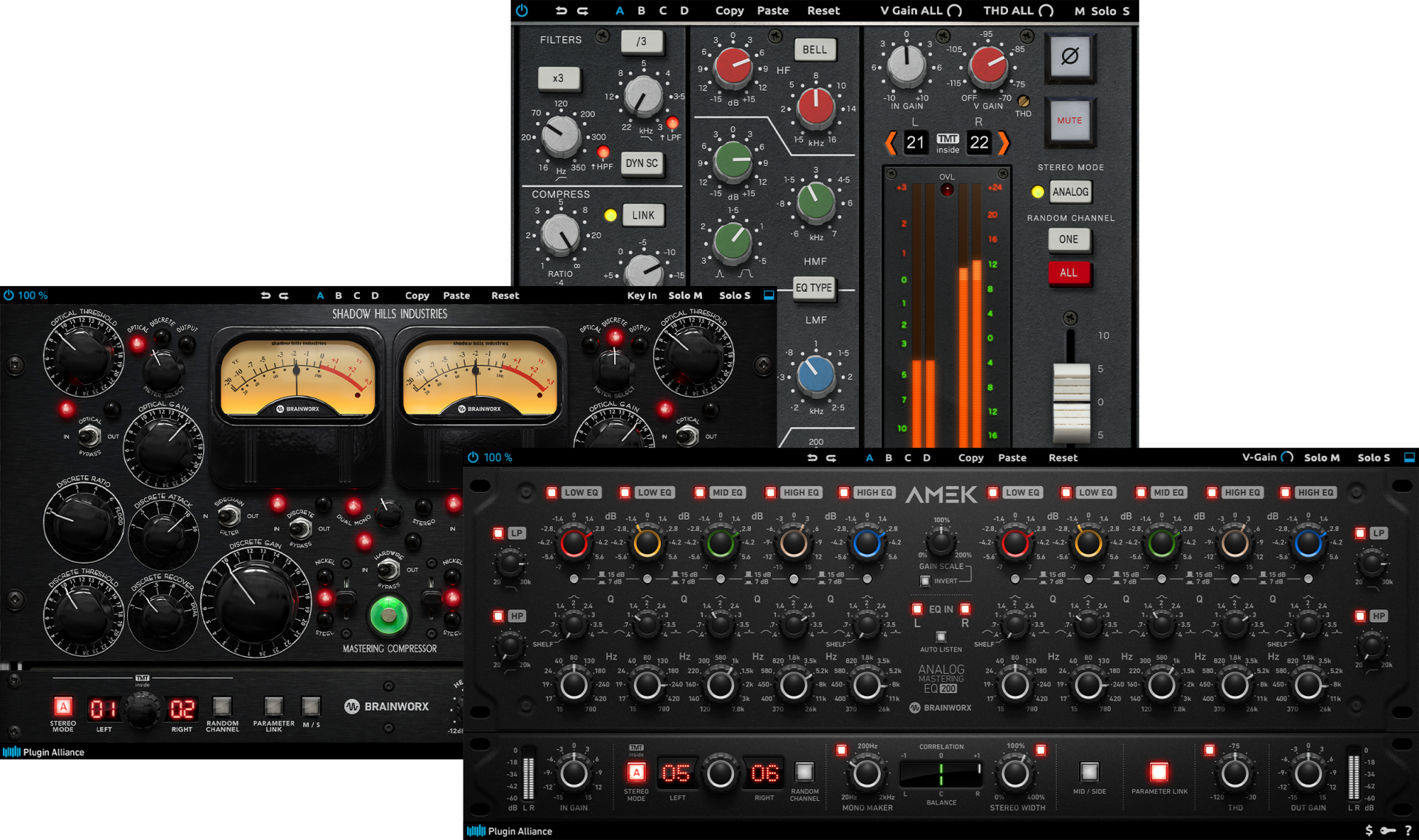Click Plugin Alliance logo in AMEK footer

click(x=509, y=831)
